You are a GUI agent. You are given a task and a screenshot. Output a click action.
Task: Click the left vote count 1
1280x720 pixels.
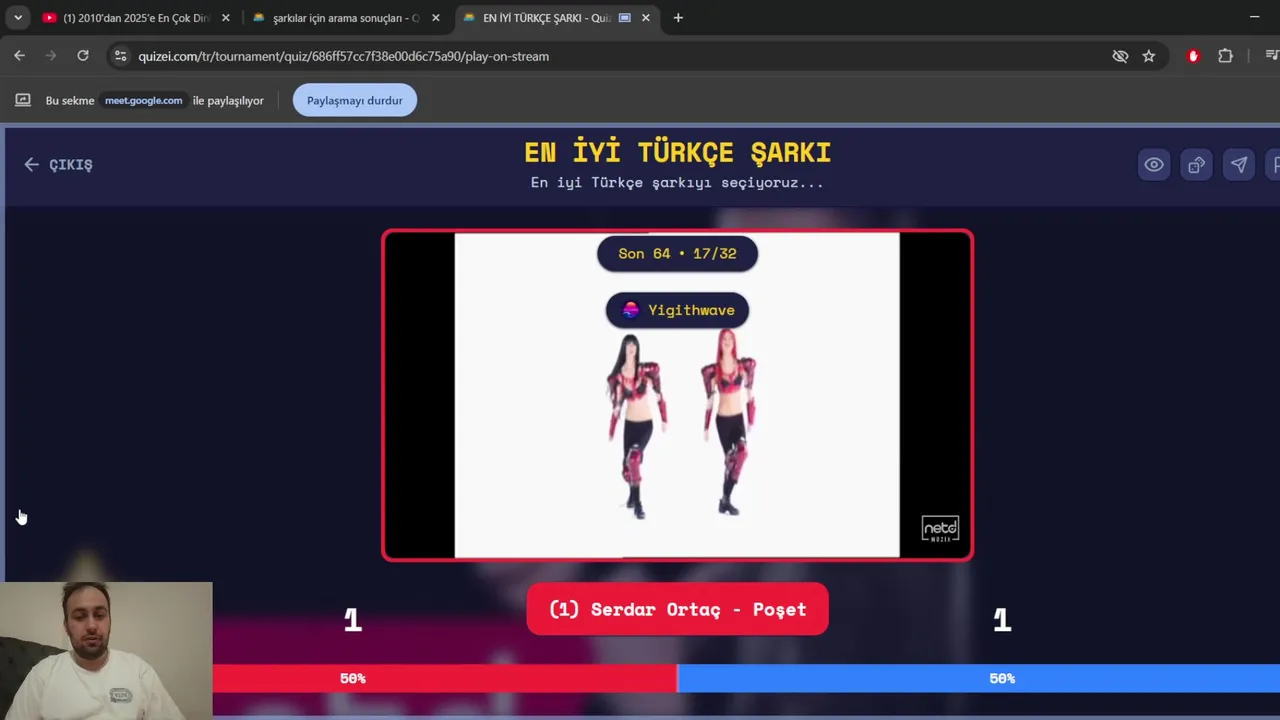(x=352, y=621)
